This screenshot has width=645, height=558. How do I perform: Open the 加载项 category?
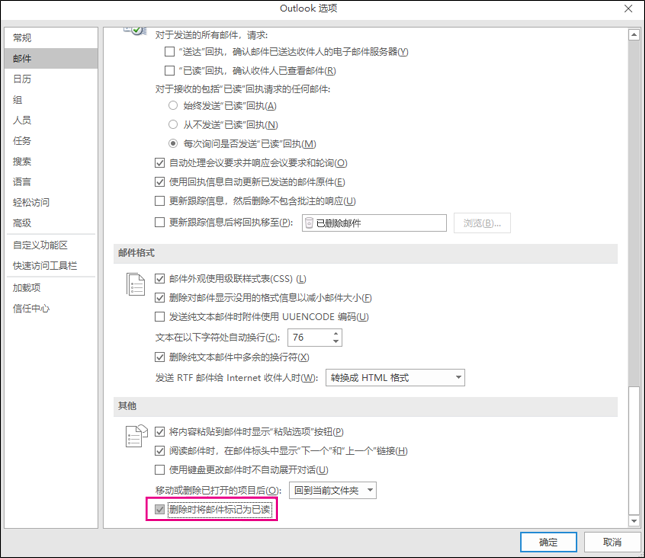[x=51, y=288]
